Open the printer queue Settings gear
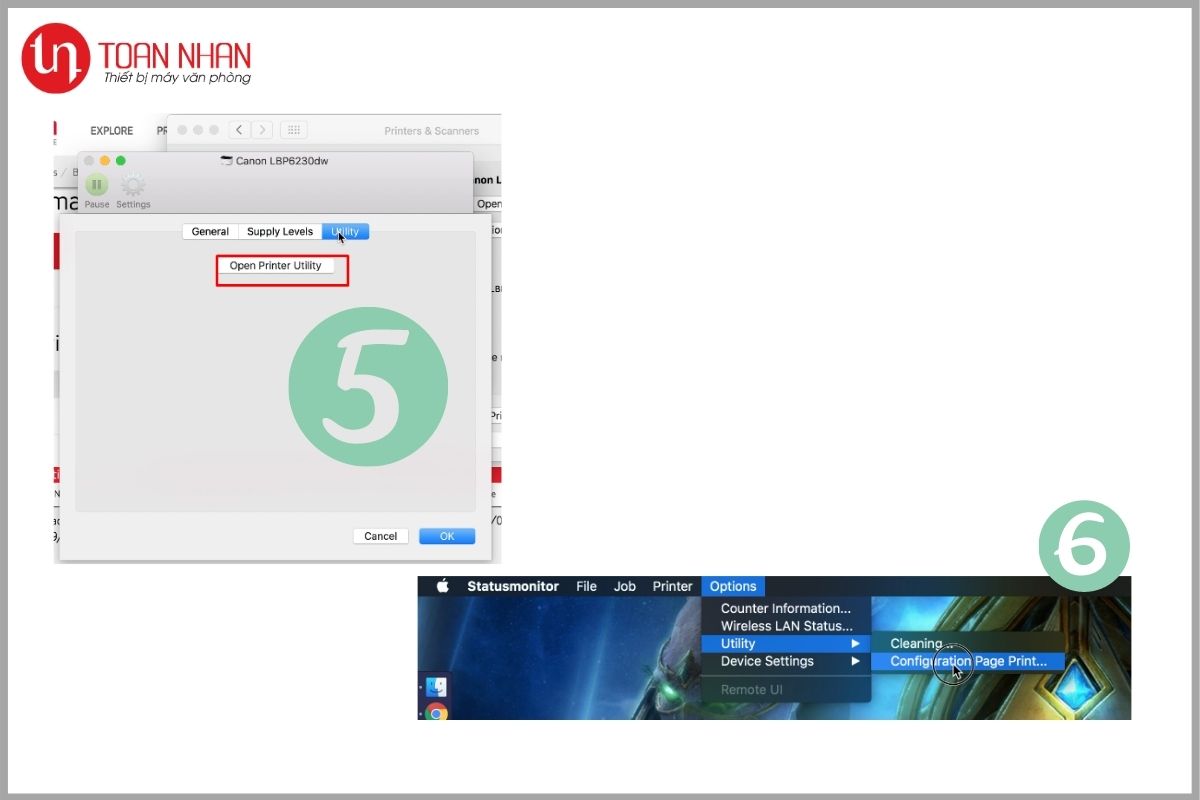Image resolution: width=1200 pixels, height=800 pixels. click(x=133, y=185)
